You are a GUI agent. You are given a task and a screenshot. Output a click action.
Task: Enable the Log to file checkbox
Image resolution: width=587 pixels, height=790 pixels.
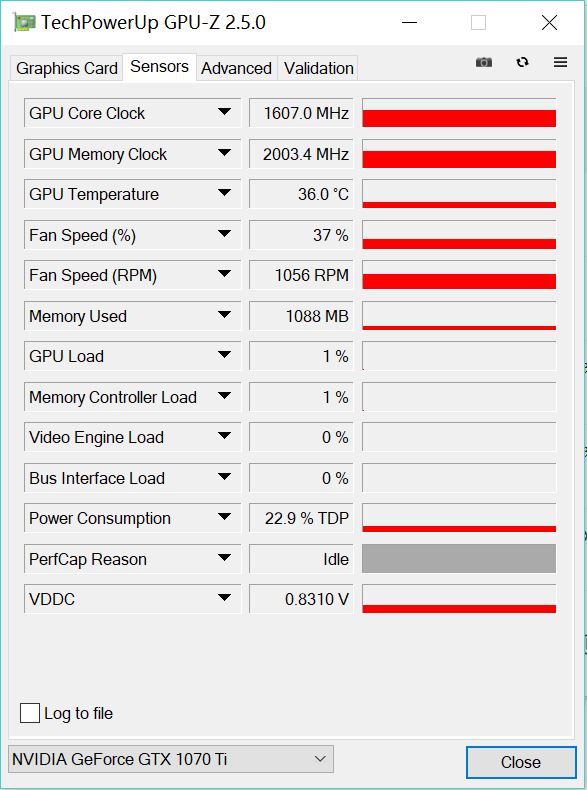(30, 713)
